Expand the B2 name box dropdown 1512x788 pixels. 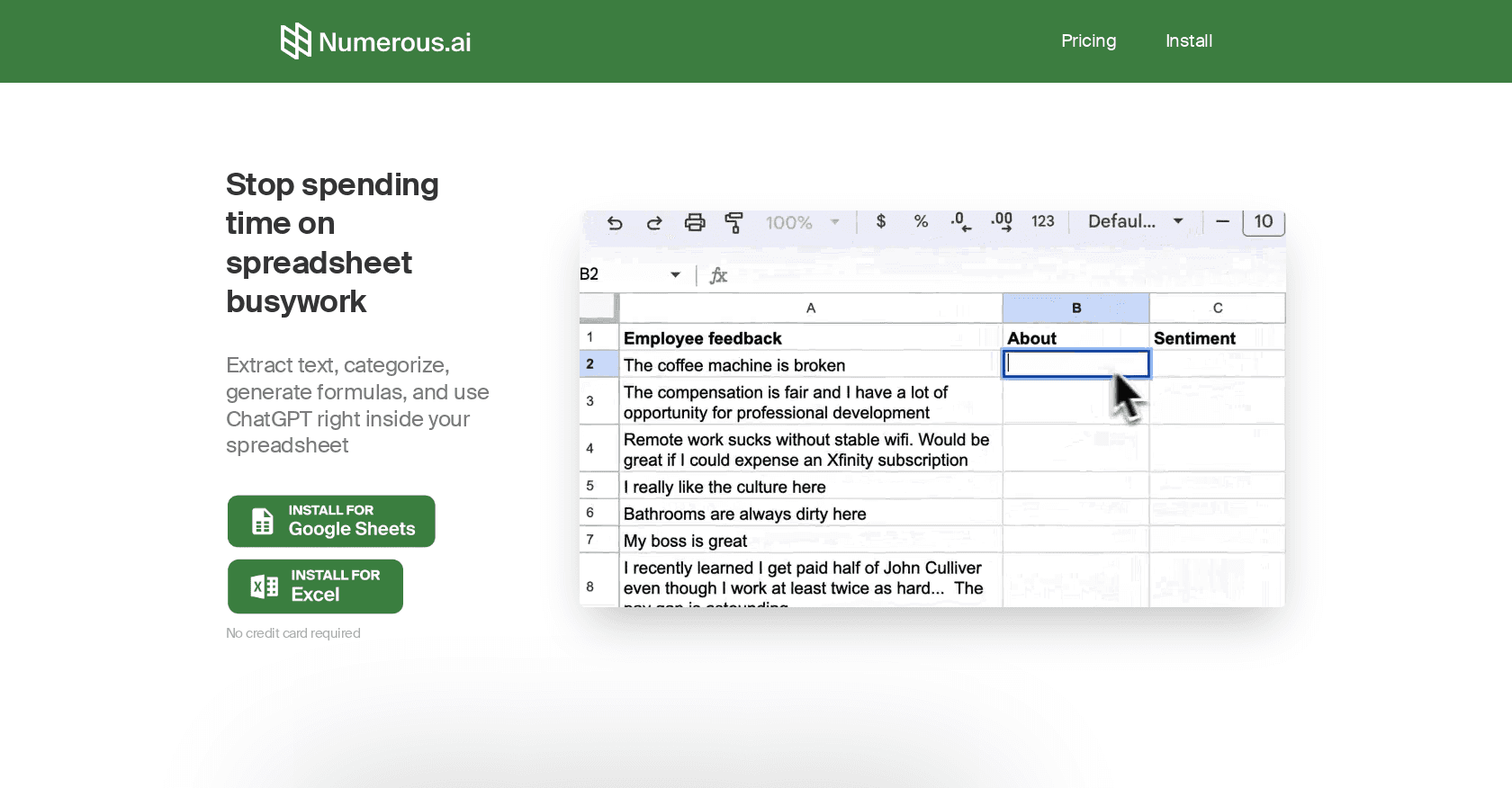point(675,274)
